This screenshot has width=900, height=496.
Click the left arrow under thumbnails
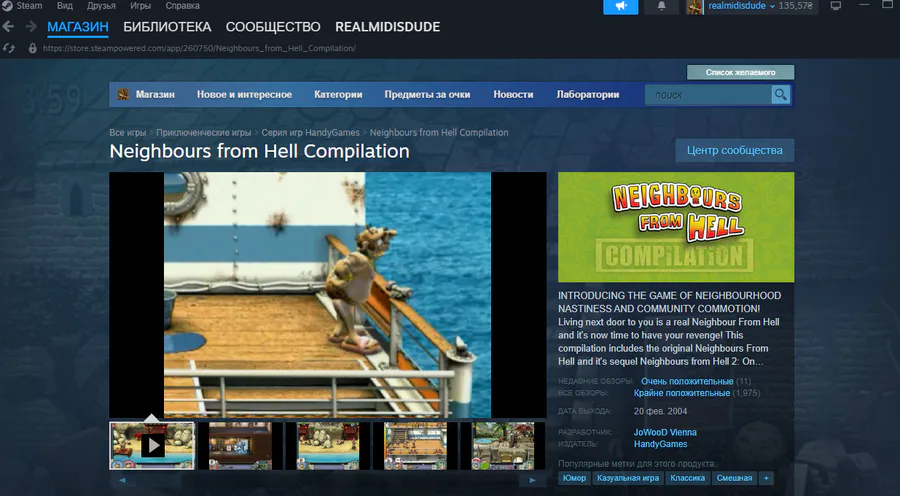coord(122,480)
